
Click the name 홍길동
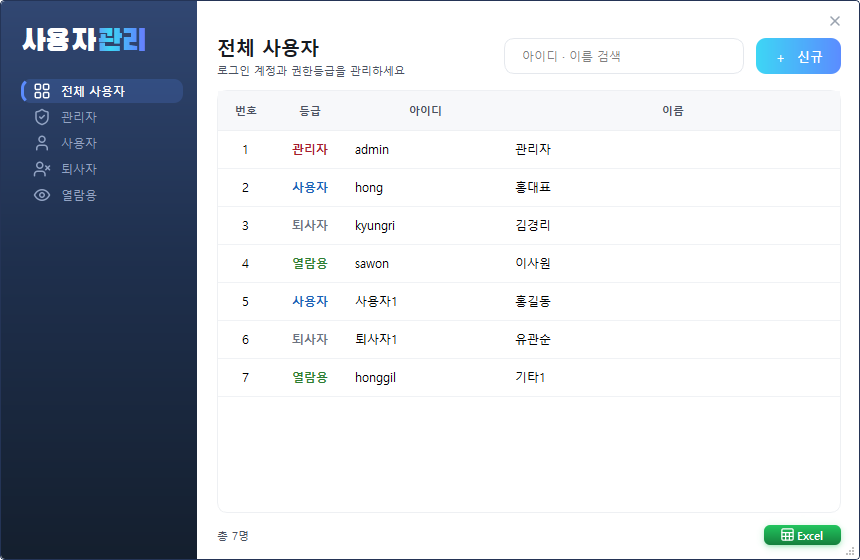tap(533, 302)
